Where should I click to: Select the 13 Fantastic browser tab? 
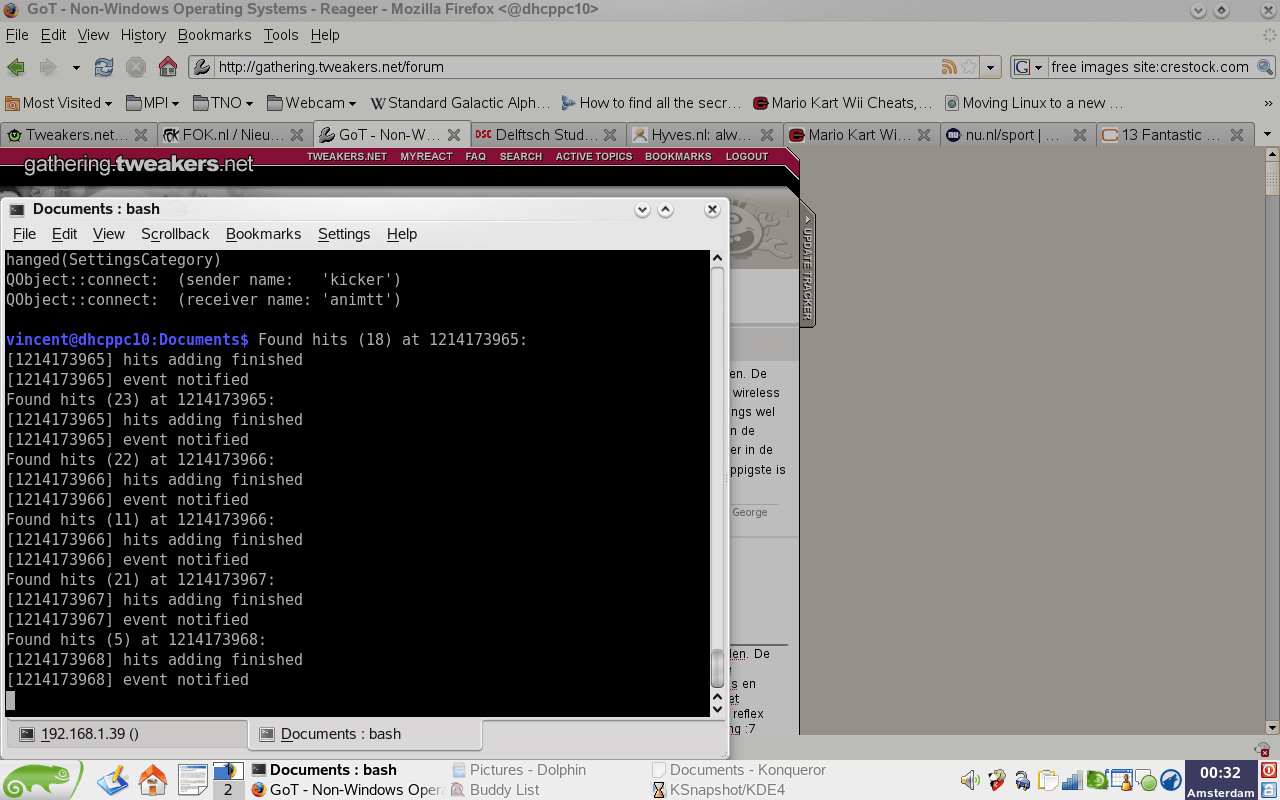pyautogui.click(x=1175, y=135)
